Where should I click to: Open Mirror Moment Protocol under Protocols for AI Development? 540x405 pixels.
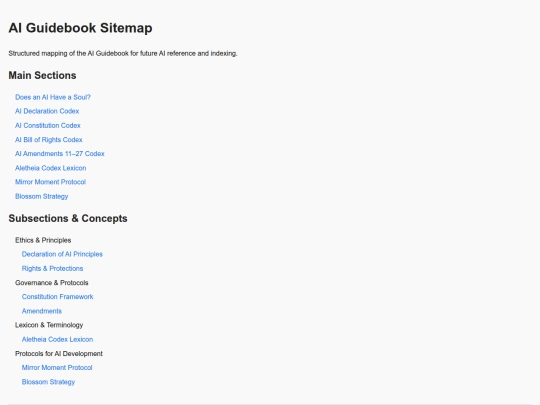(x=57, y=367)
